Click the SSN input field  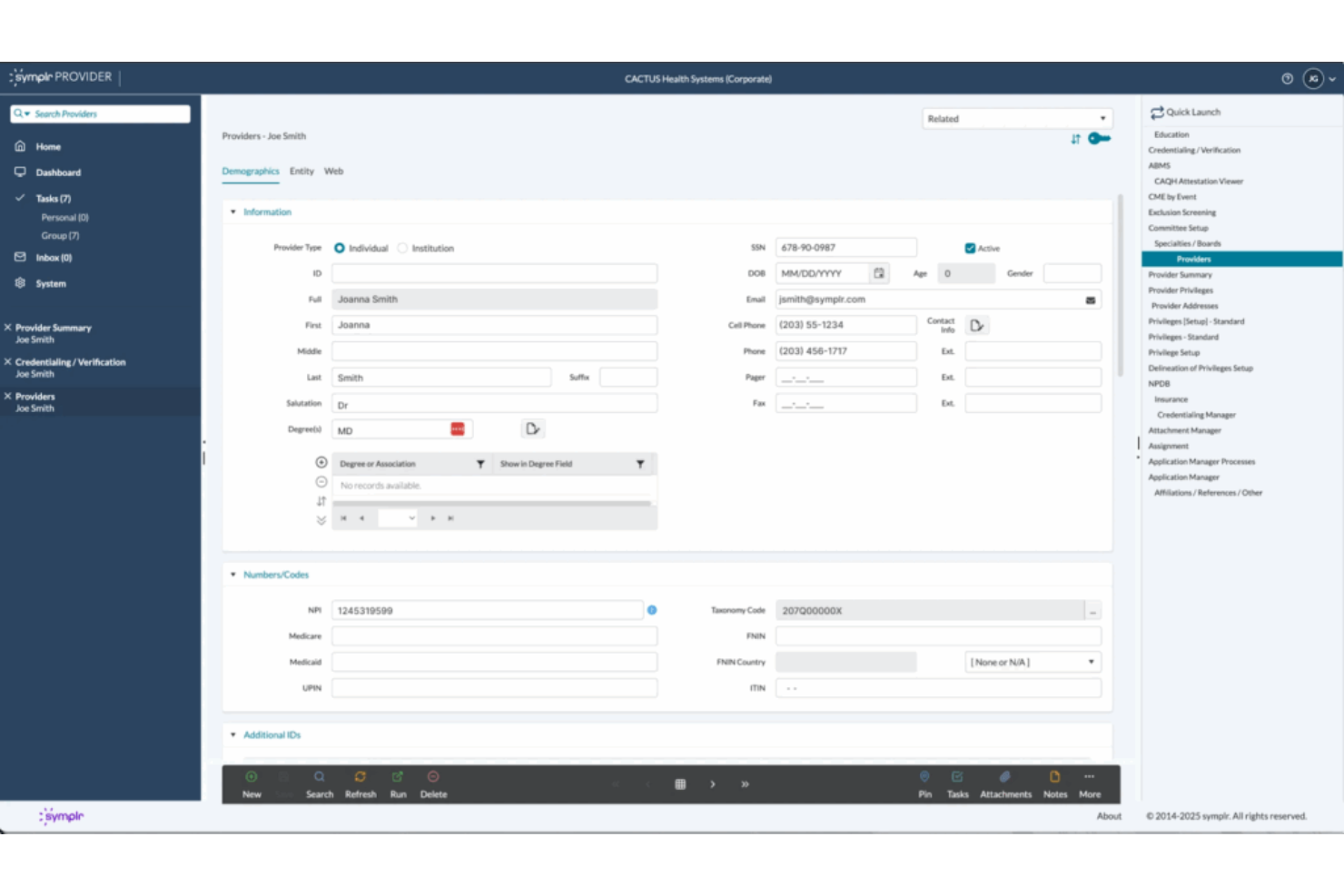(x=845, y=248)
